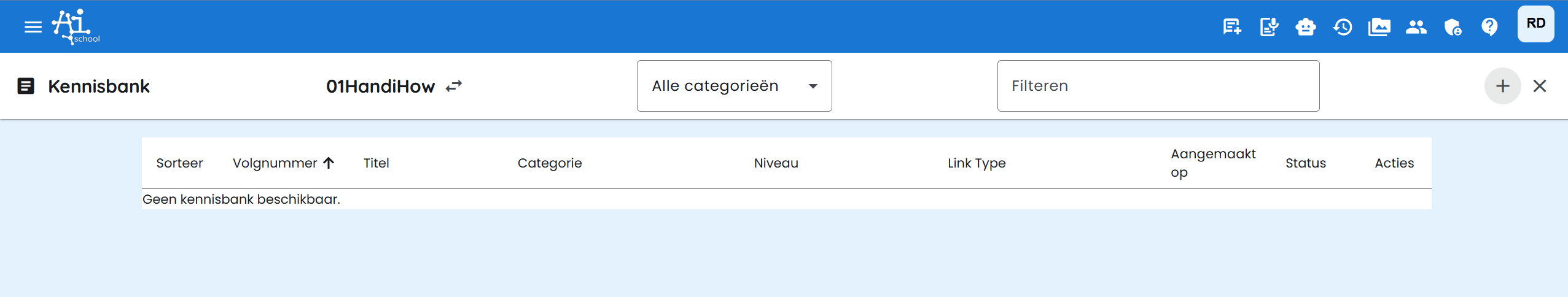This screenshot has width=1568, height=297.
Task: Open the admin shield icon
Action: [1453, 27]
